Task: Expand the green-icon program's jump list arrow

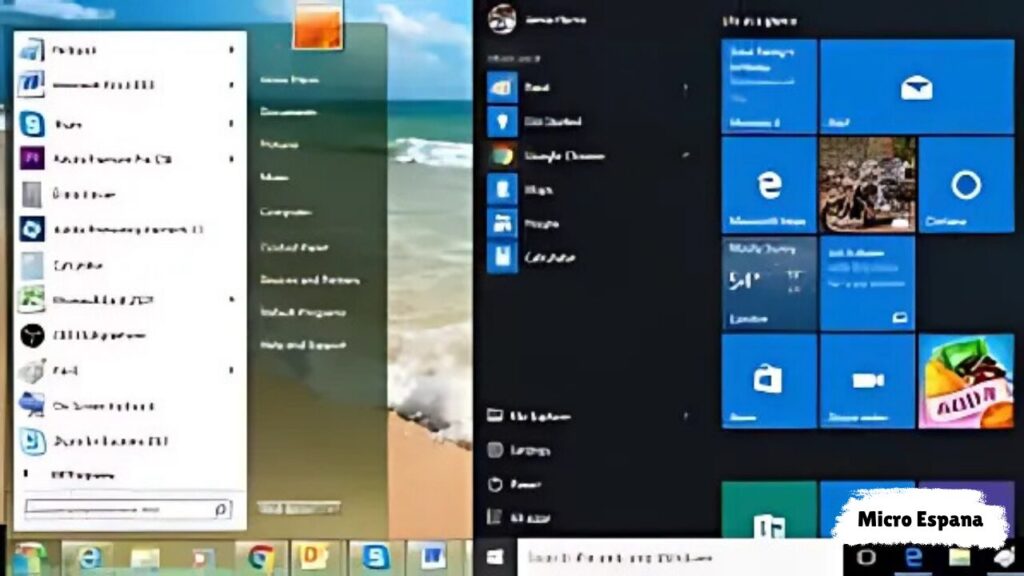Action: tap(231, 300)
